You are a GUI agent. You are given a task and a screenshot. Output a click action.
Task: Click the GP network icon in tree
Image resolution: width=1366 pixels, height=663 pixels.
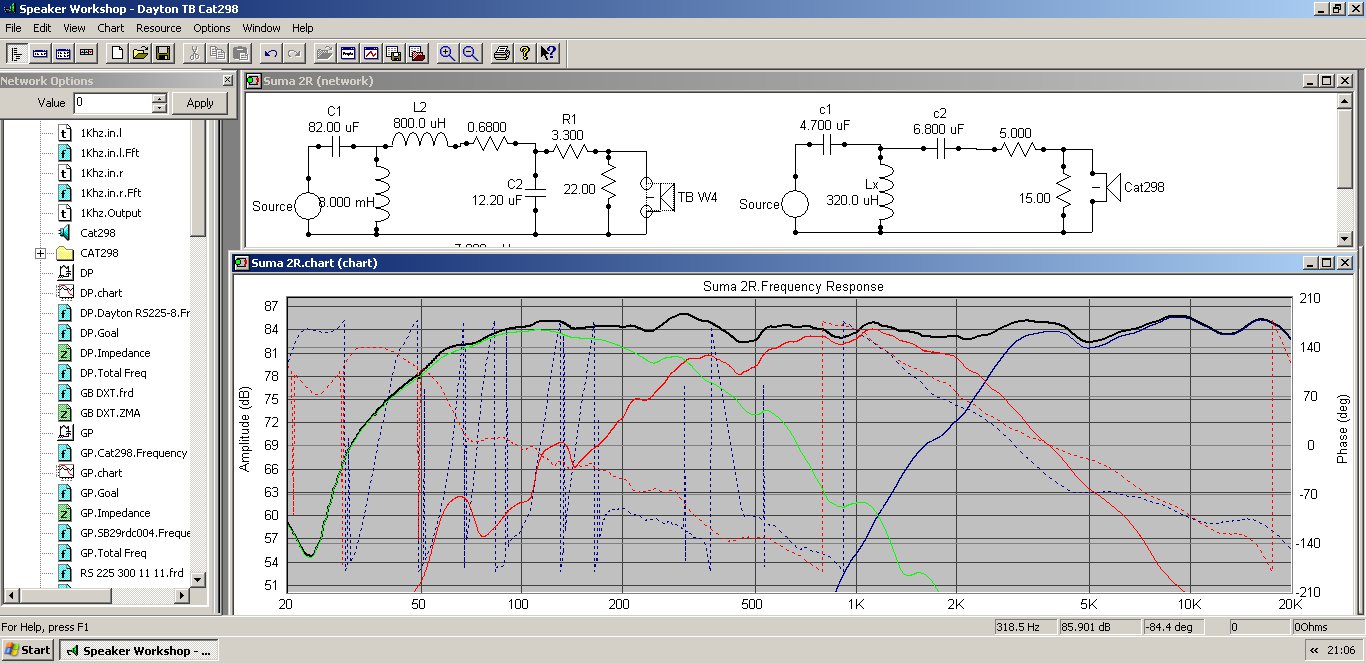(65, 433)
